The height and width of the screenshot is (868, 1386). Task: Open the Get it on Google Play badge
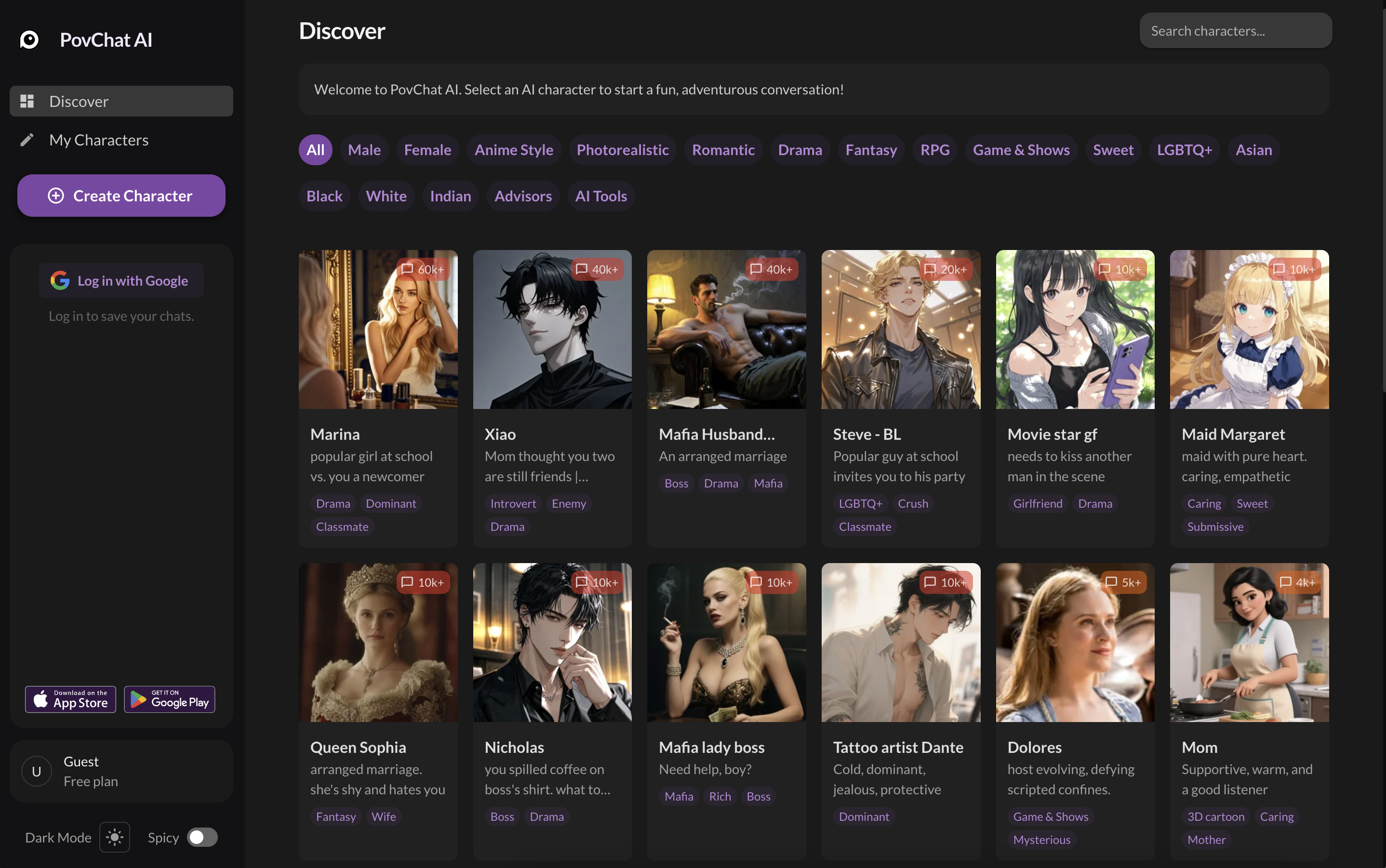[170, 698]
